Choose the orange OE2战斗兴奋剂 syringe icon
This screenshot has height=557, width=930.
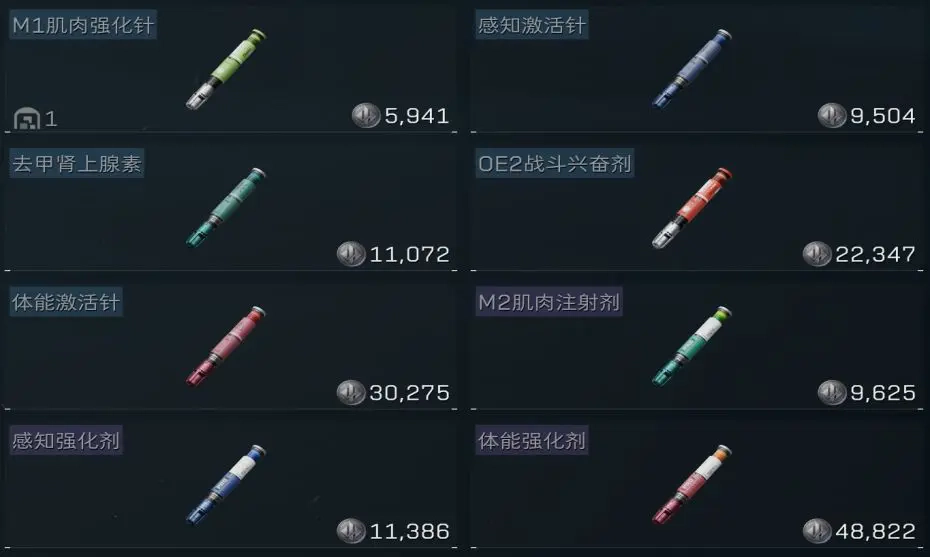tap(692, 208)
